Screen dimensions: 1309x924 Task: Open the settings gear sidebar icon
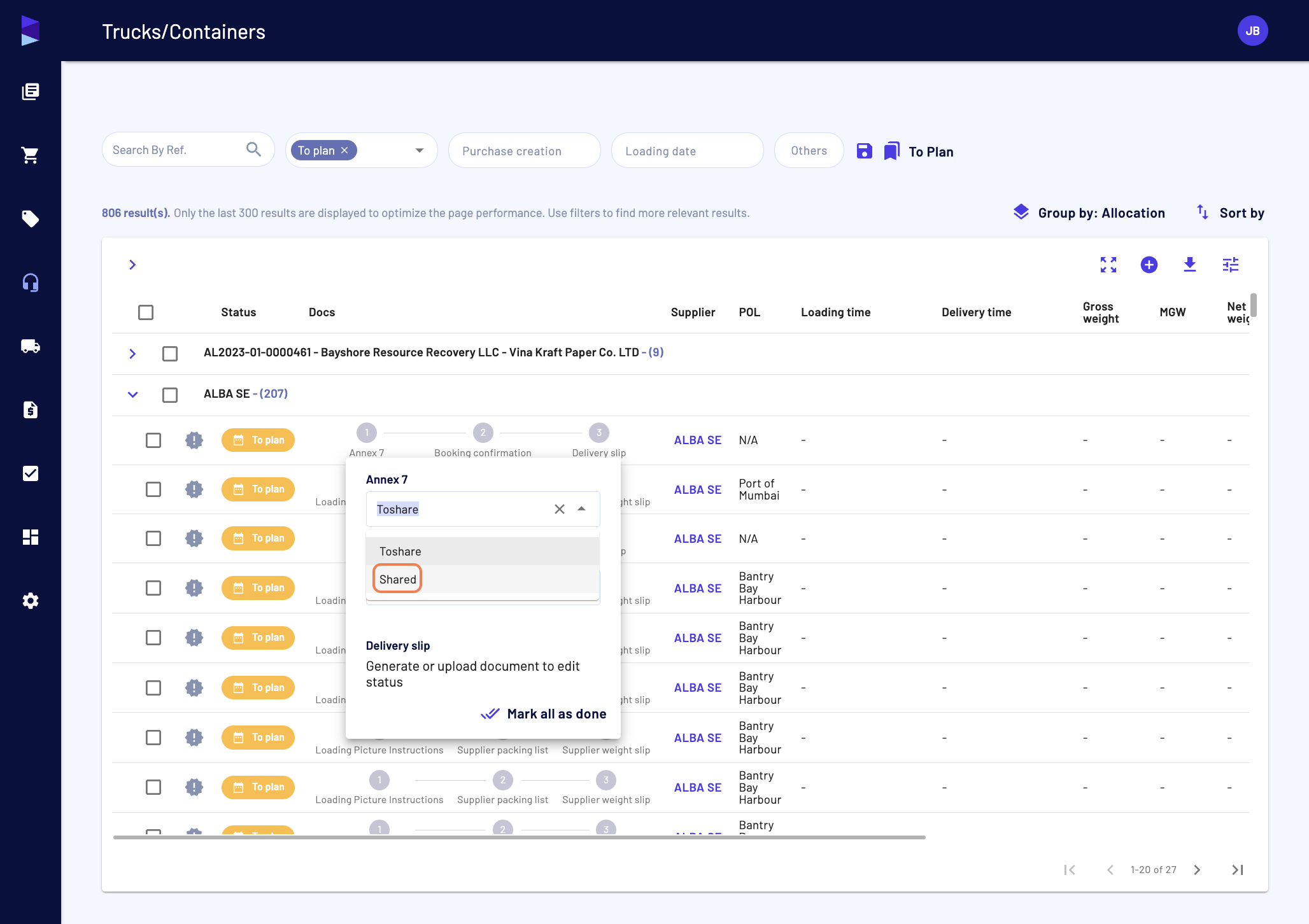click(x=31, y=601)
